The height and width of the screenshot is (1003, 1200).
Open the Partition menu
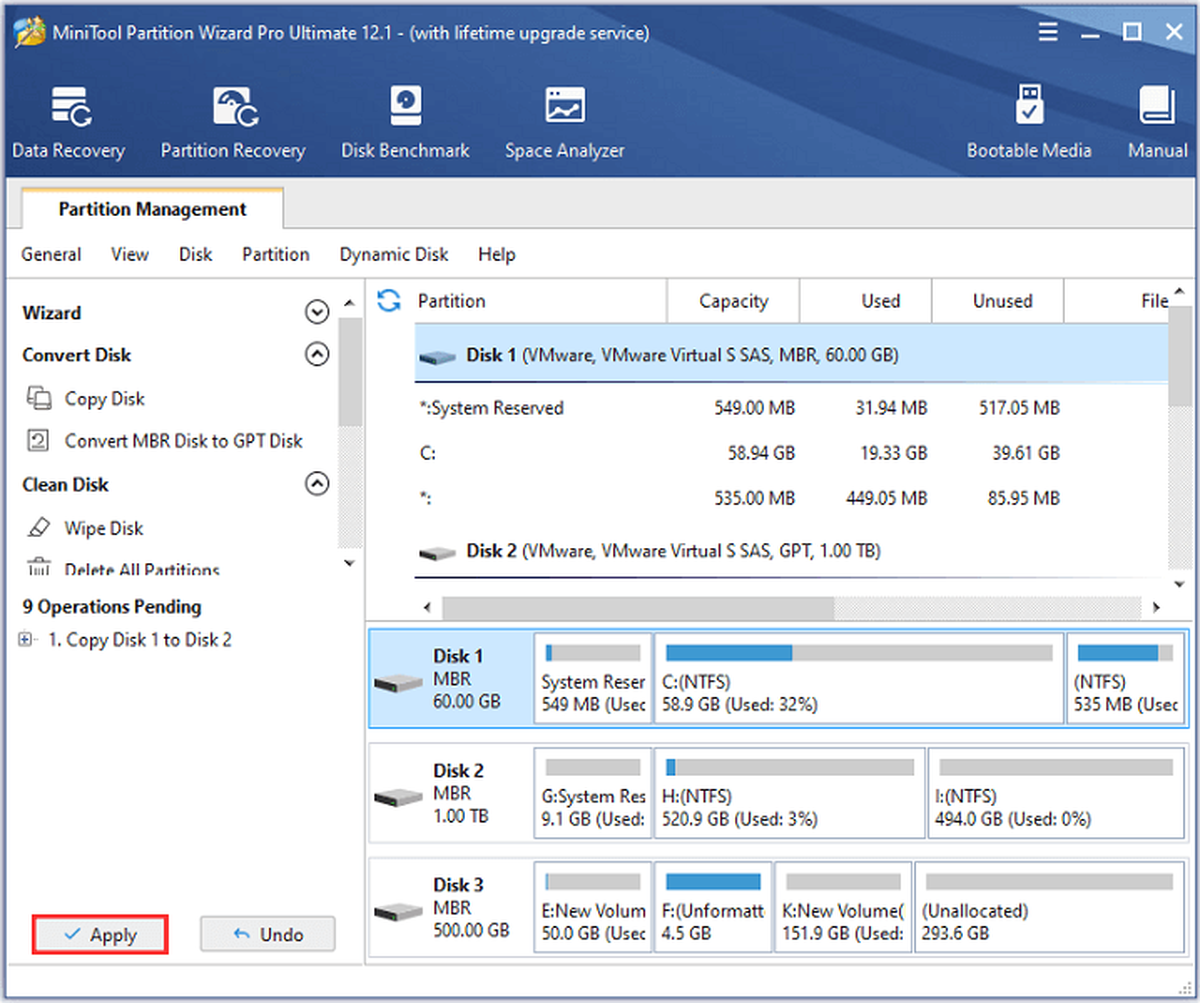[x=276, y=254]
